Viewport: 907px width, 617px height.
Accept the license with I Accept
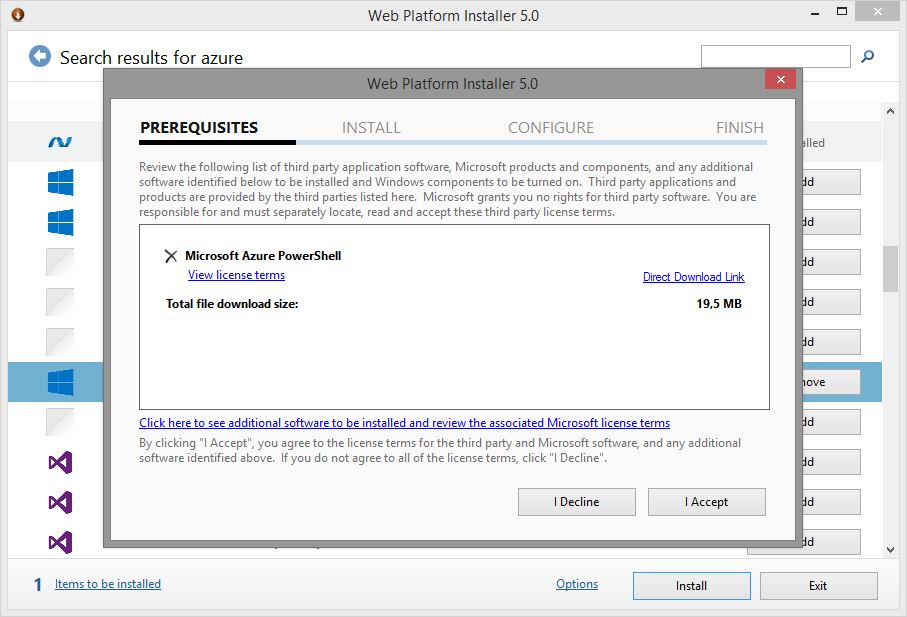706,502
